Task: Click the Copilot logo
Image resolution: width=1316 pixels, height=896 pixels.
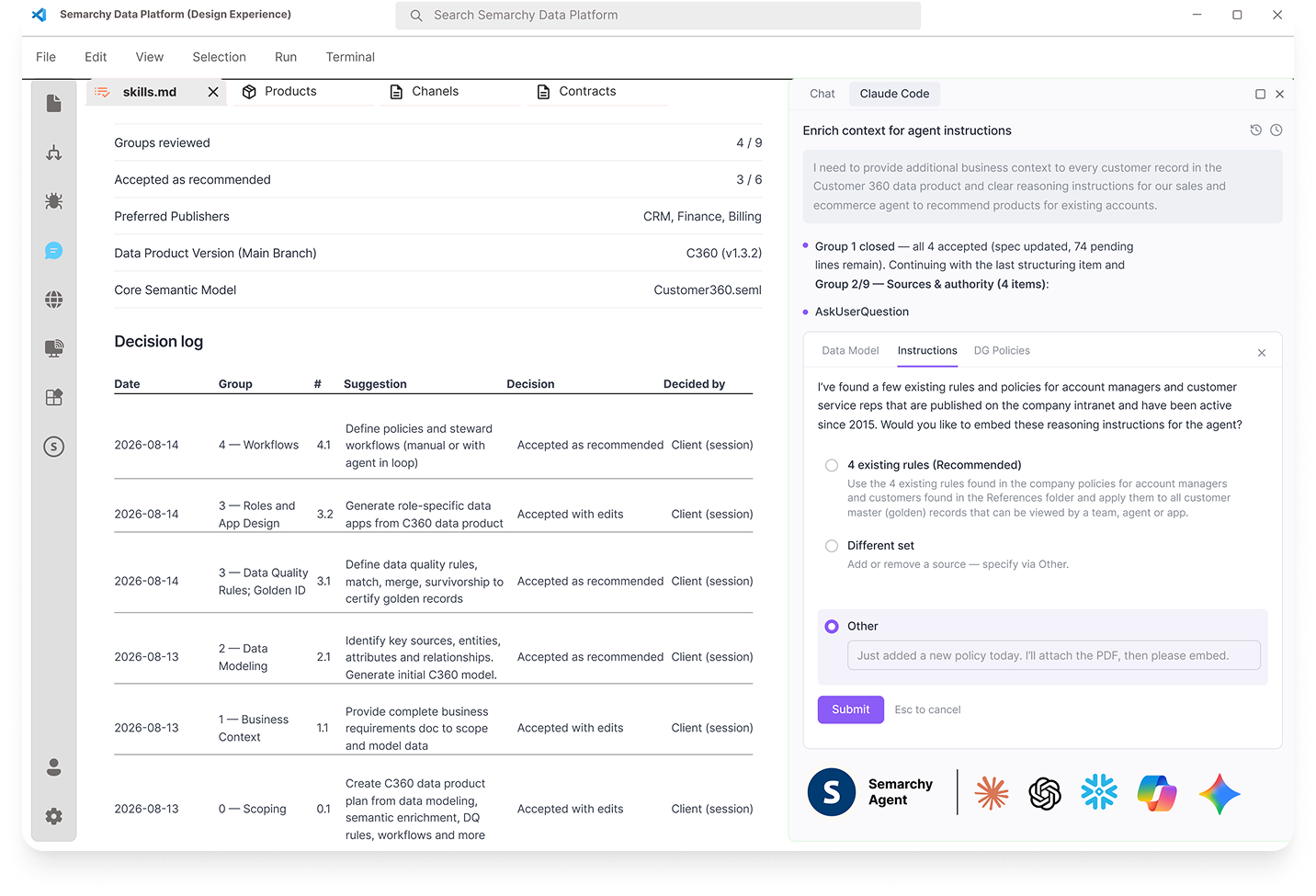Action: pos(1157,792)
